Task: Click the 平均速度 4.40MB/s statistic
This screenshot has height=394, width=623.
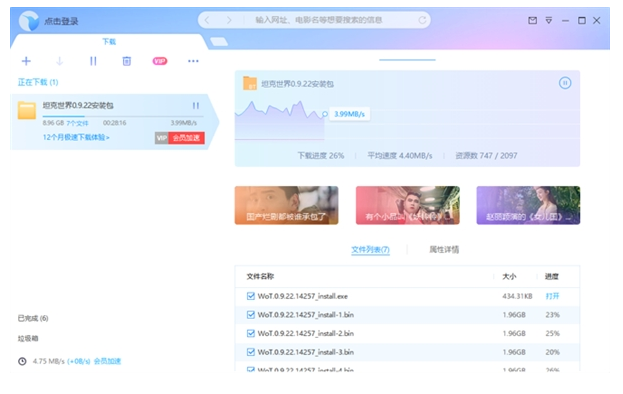Action: click(x=400, y=156)
